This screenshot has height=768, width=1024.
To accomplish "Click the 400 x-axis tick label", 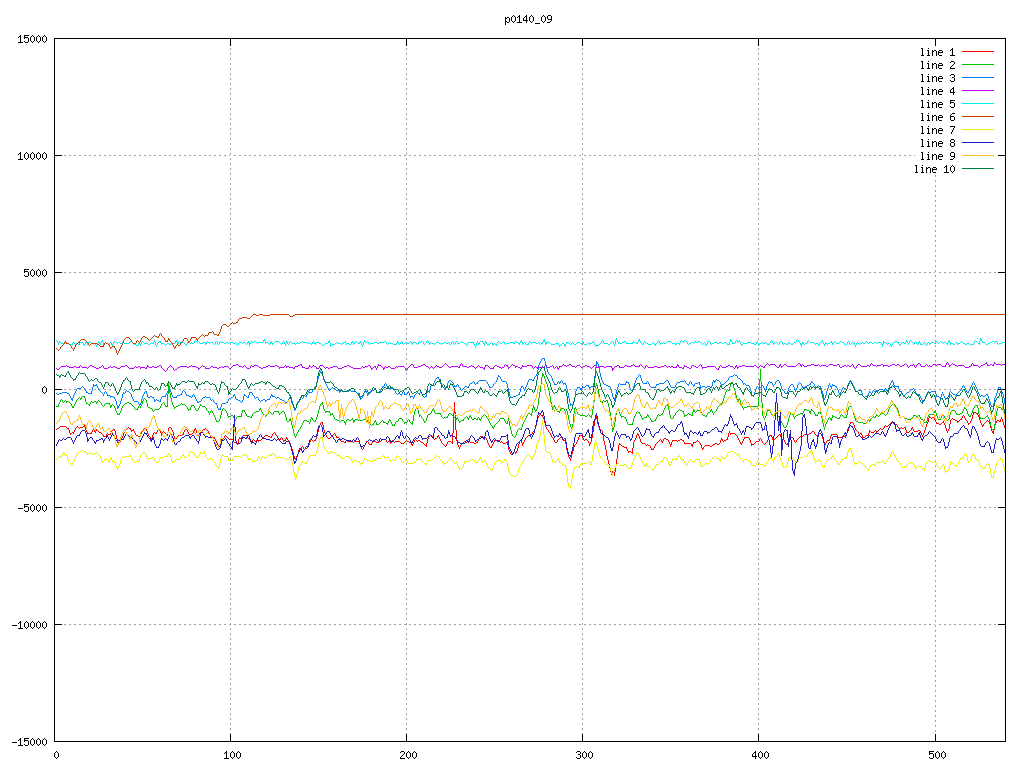I will 759,755.
